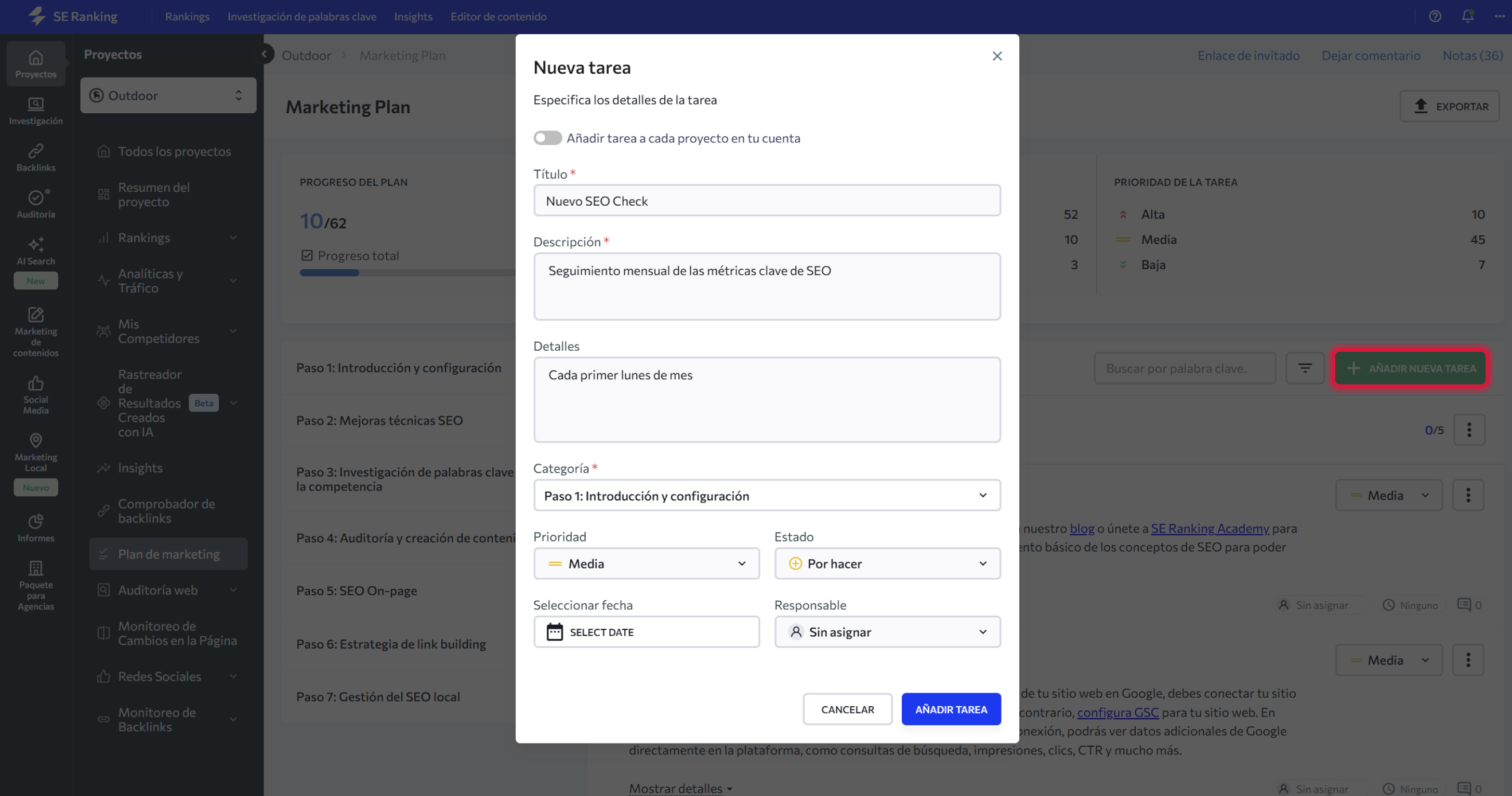This screenshot has height=796, width=1512.
Task: Expand Mis Competidores section
Action: (233, 330)
